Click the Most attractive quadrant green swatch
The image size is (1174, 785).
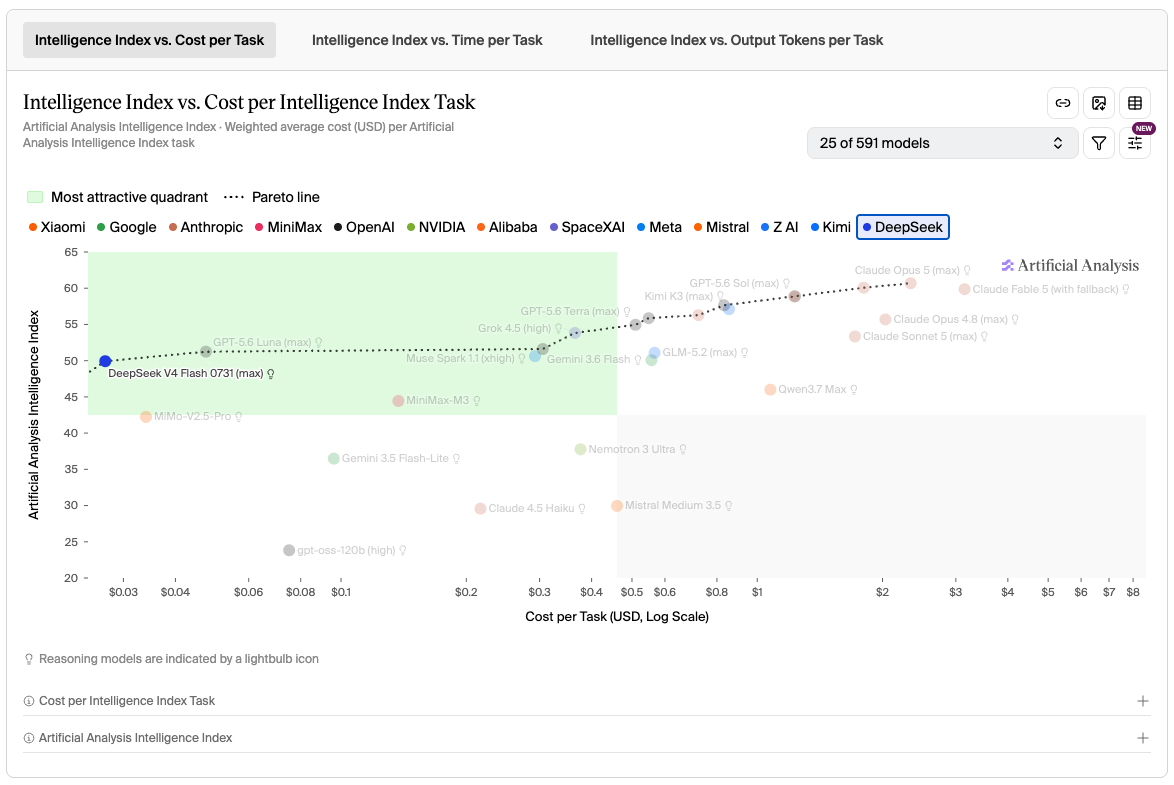click(34, 197)
